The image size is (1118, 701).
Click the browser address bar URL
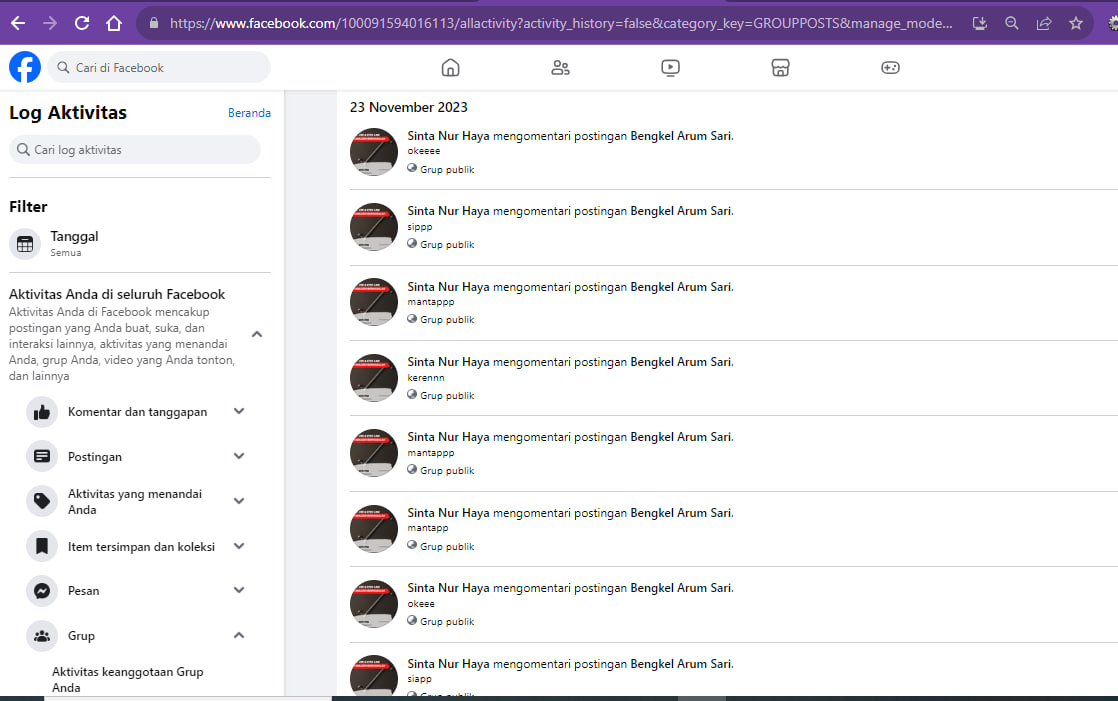point(560,24)
